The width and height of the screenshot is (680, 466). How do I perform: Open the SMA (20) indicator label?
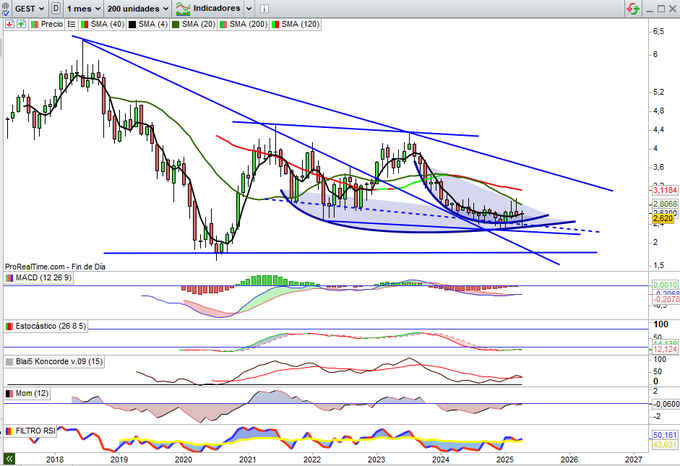pyautogui.click(x=198, y=24)
